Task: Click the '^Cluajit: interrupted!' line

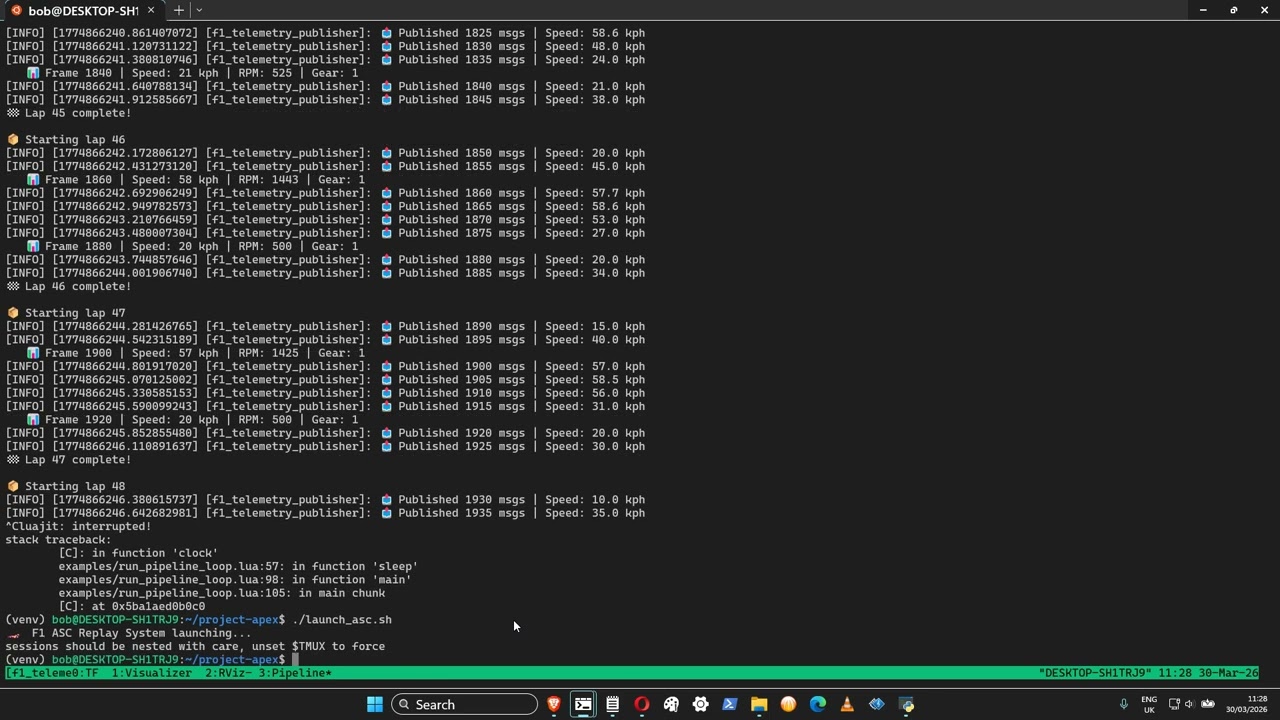Action: pyautogui.click(x=78, y=526)
